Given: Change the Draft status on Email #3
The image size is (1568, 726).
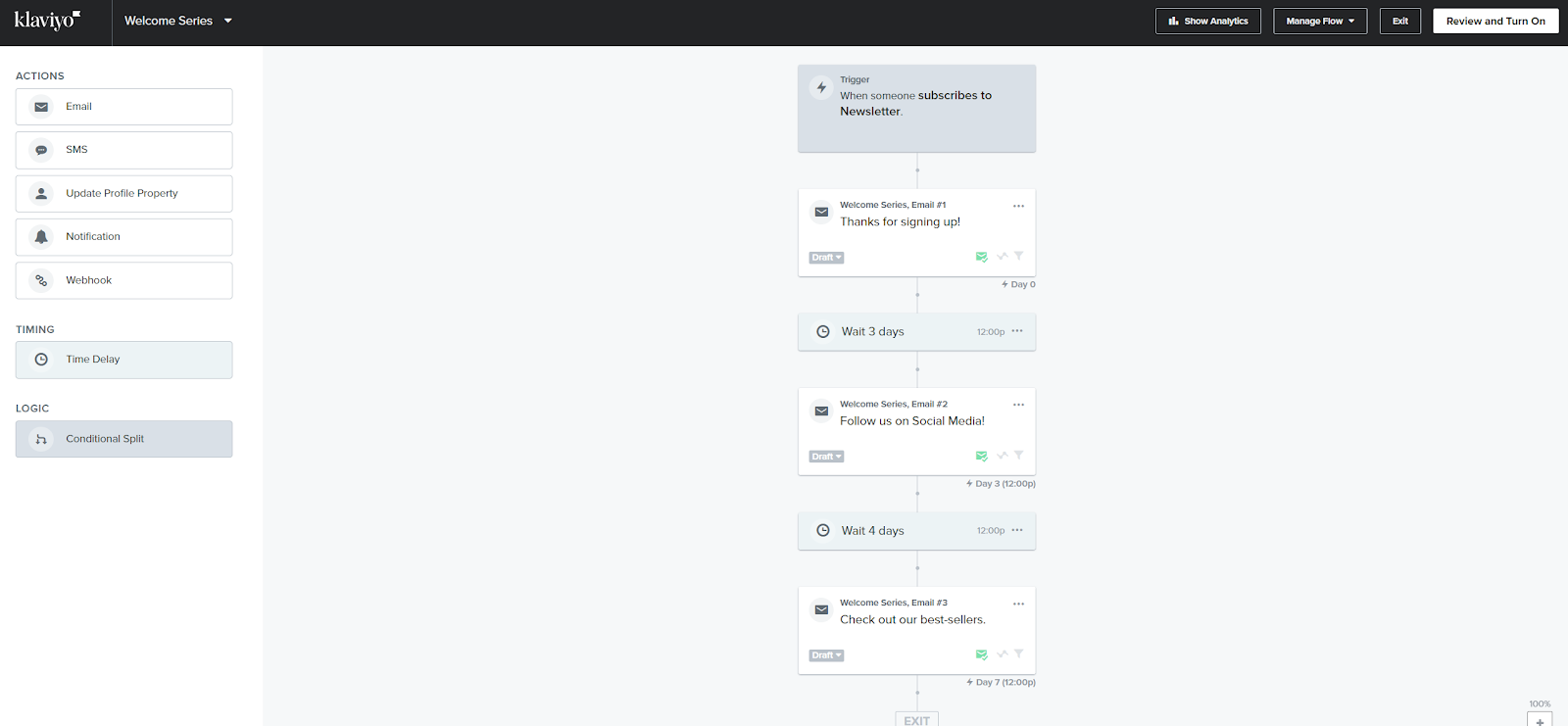Looking at the screenshot, I should click(826, 655).
